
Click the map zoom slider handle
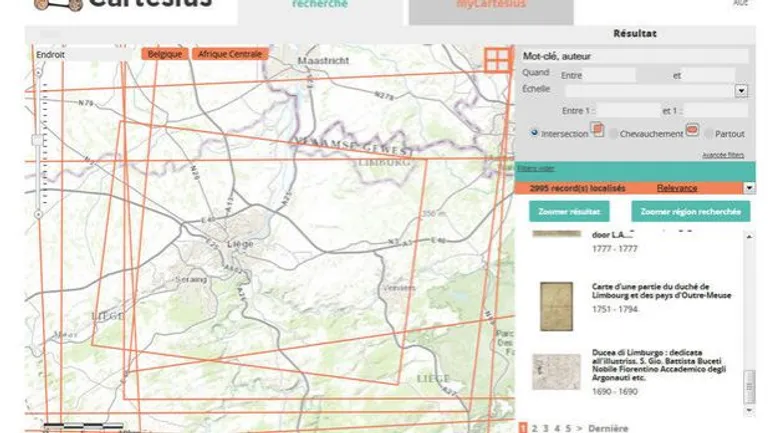coord(37,140)
